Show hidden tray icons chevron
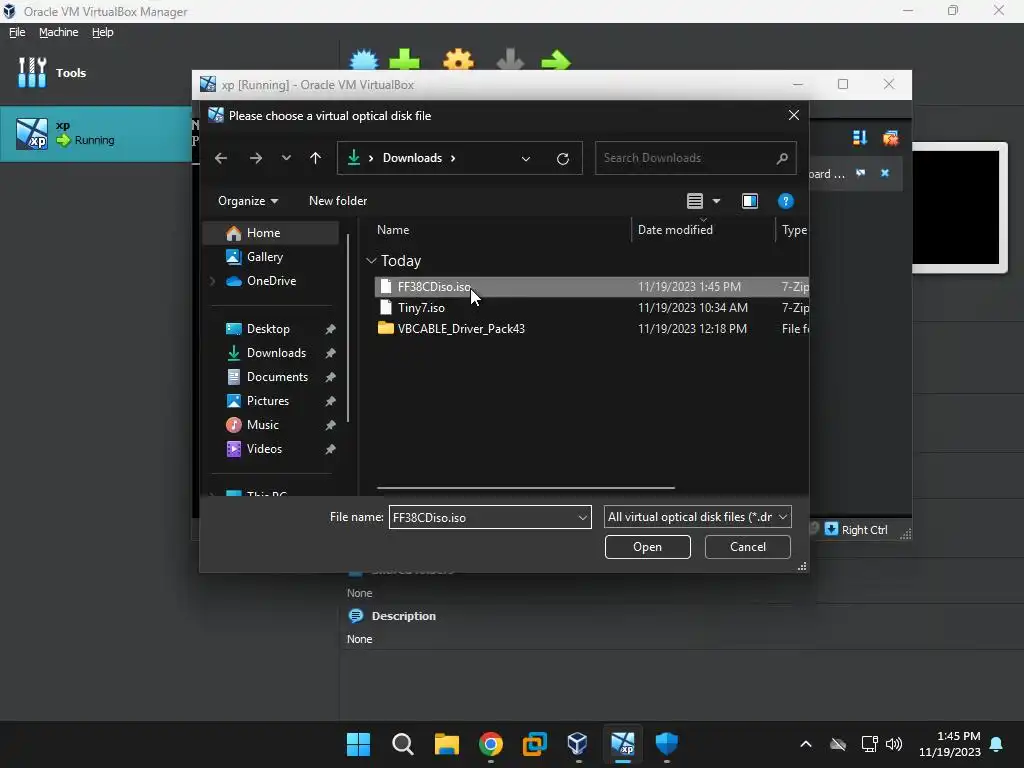This screenshot has width=1024, height=768. click(806, 744)
